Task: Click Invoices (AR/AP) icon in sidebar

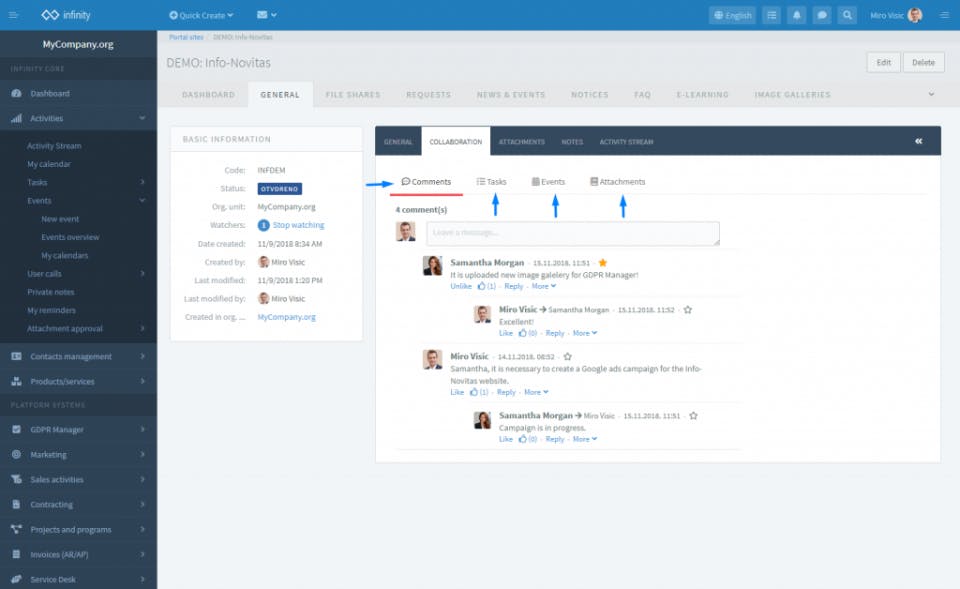Action: 17,555
